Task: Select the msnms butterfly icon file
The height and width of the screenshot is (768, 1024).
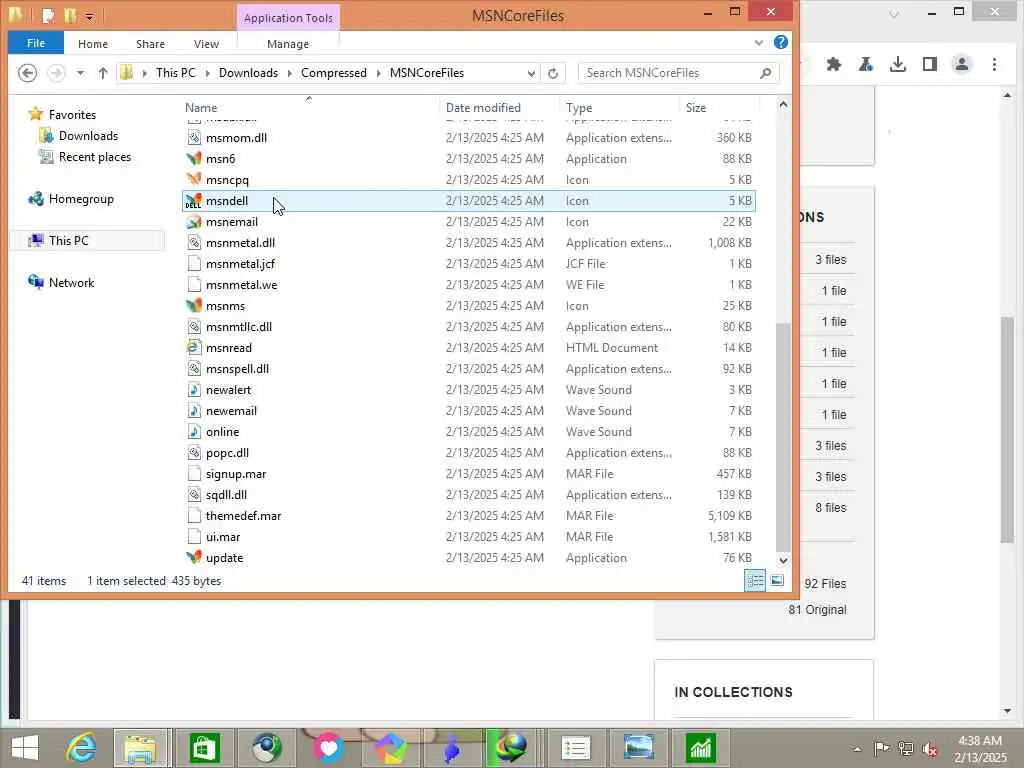Action: tap(194, 306)
